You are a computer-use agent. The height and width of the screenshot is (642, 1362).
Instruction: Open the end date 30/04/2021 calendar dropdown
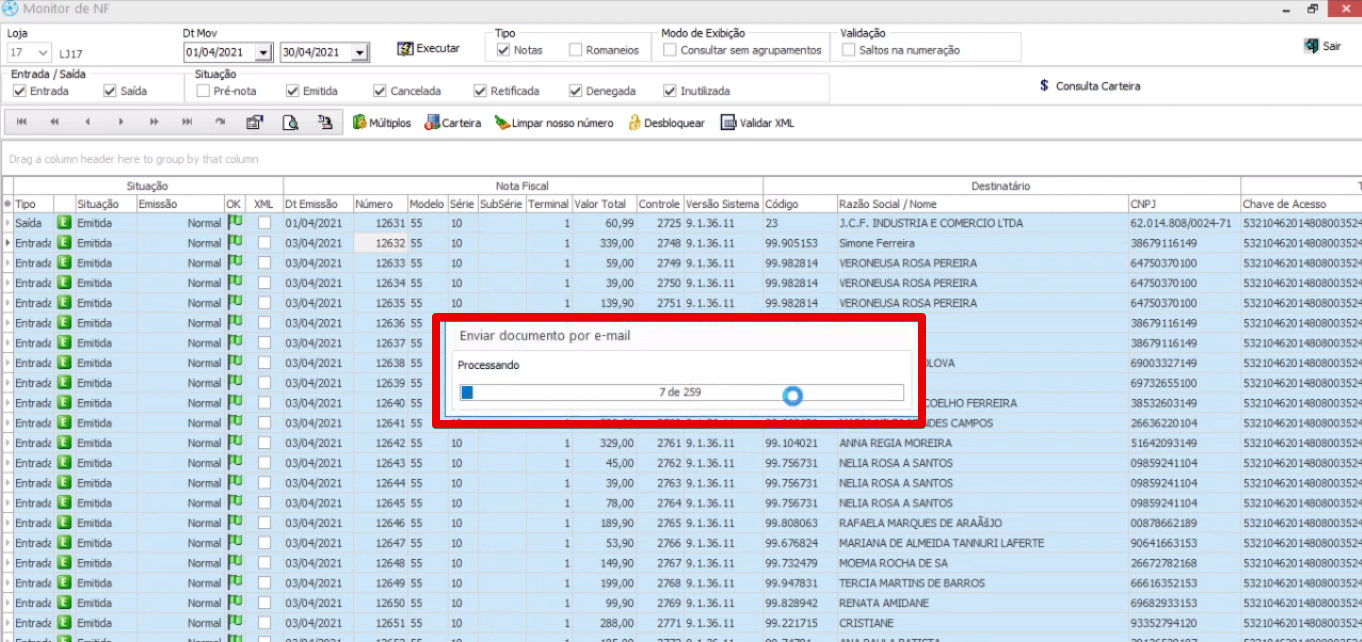click(360, 52)
